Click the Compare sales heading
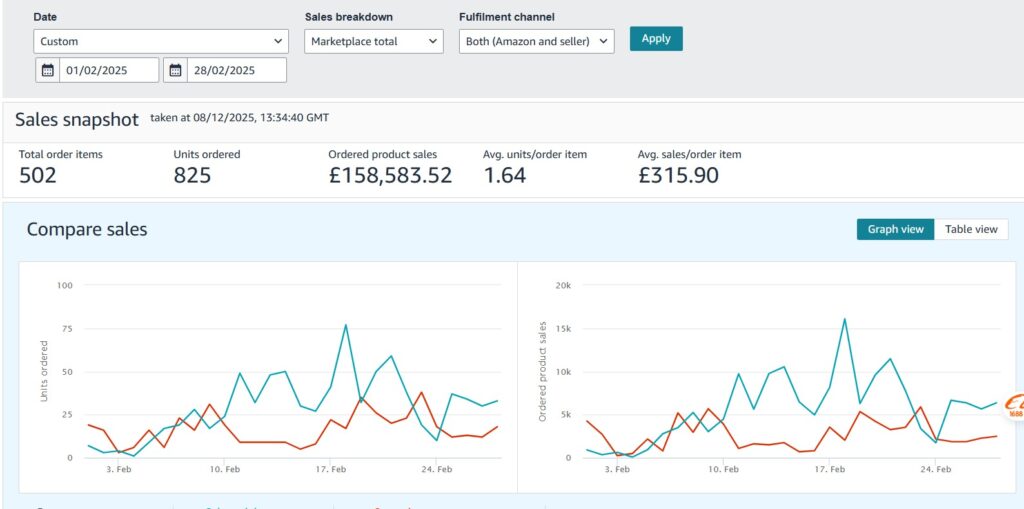This screenshot has height=509, width=1024. (x=87, y=229)
